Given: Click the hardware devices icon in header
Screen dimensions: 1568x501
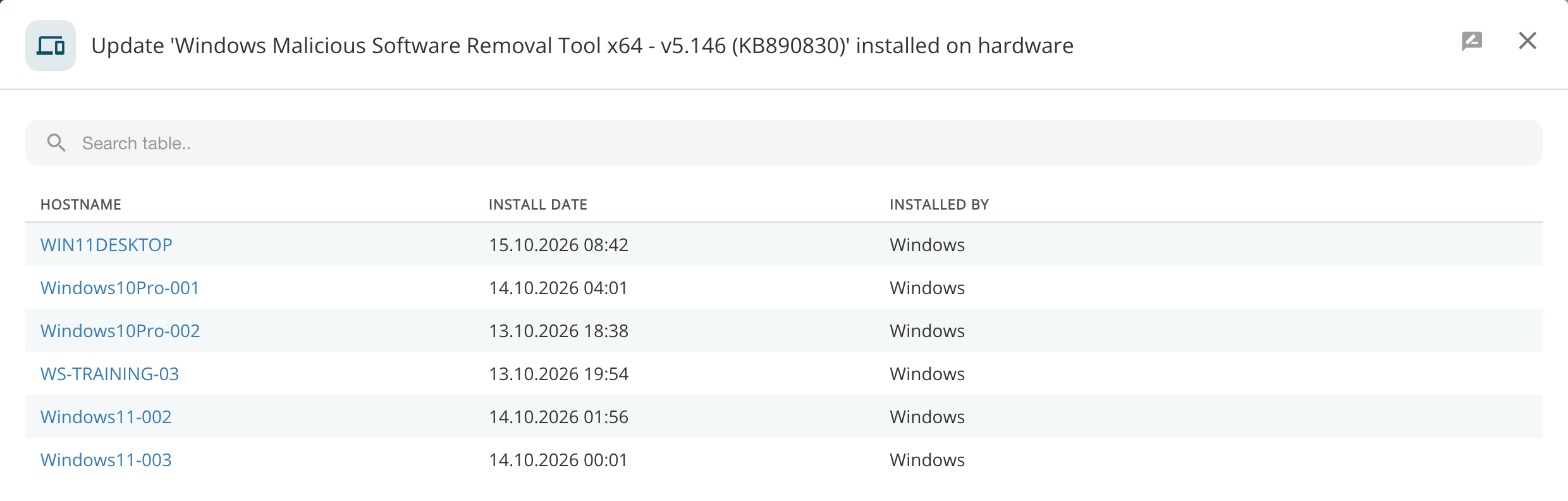Looking at the screenshot, I should click(x=50, y=46).
